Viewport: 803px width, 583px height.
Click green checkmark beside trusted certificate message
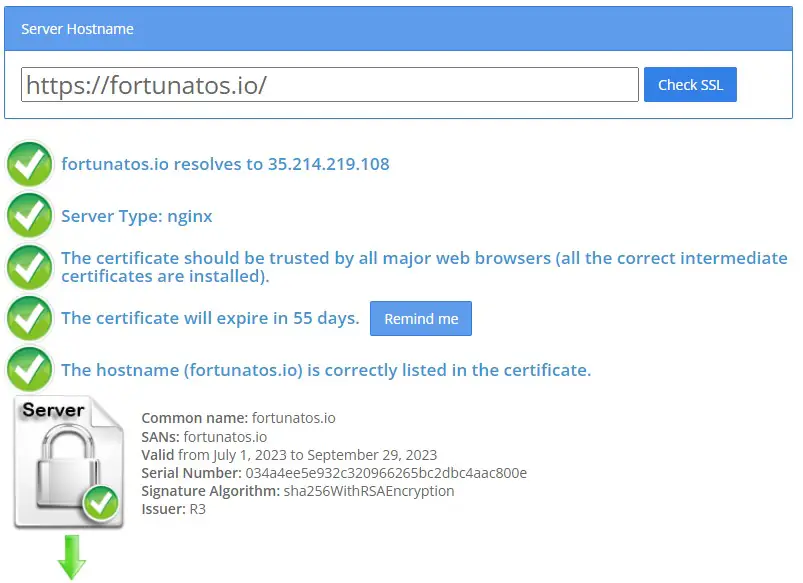click(29, 267)
